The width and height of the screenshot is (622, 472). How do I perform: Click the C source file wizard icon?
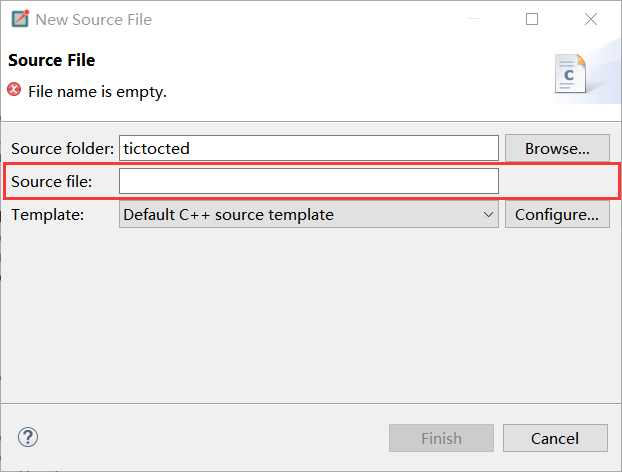(x=570, y=74)
